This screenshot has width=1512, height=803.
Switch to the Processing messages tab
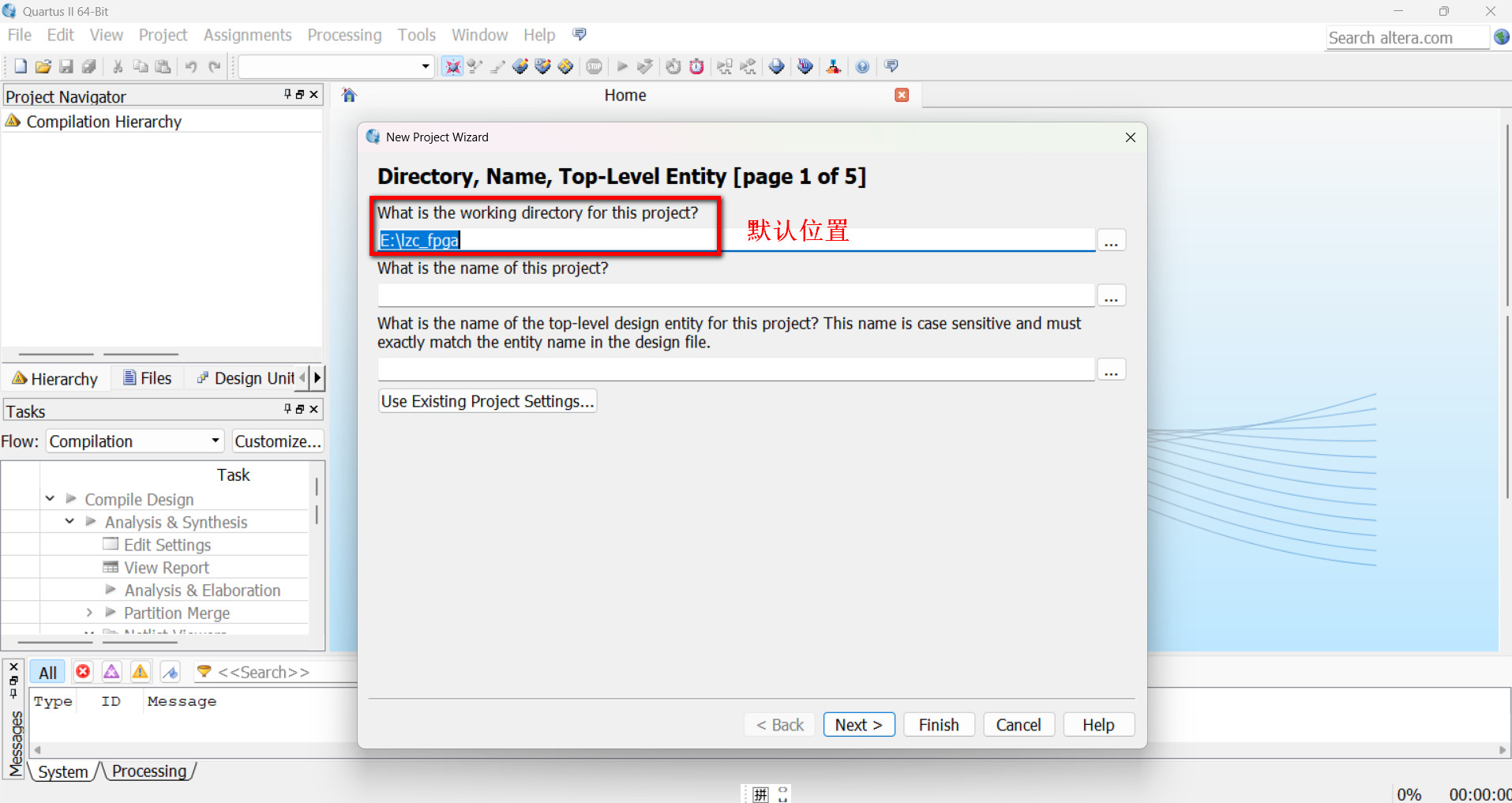tap(149, 771)
